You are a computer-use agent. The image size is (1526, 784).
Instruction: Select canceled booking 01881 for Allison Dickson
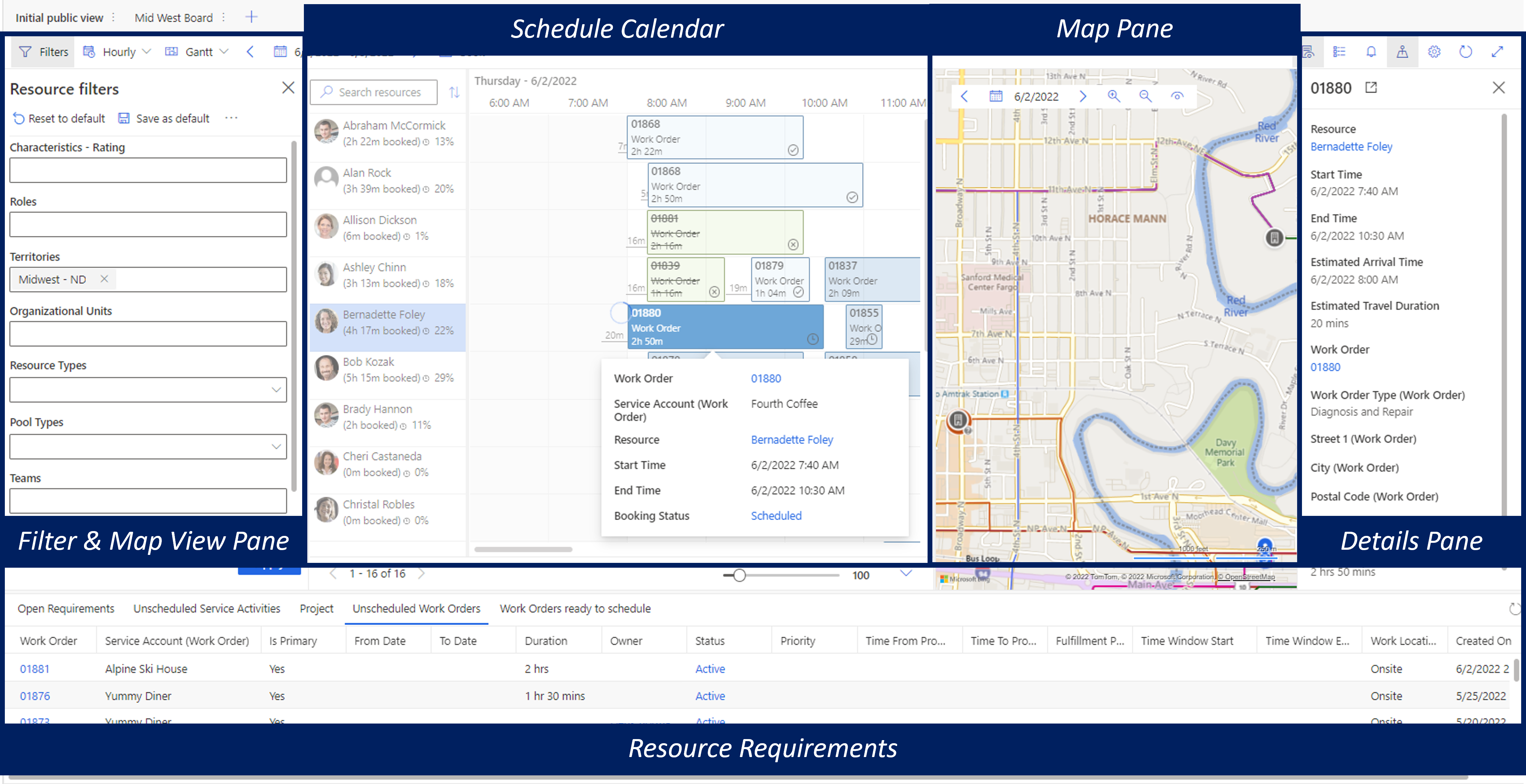[725, 232]
